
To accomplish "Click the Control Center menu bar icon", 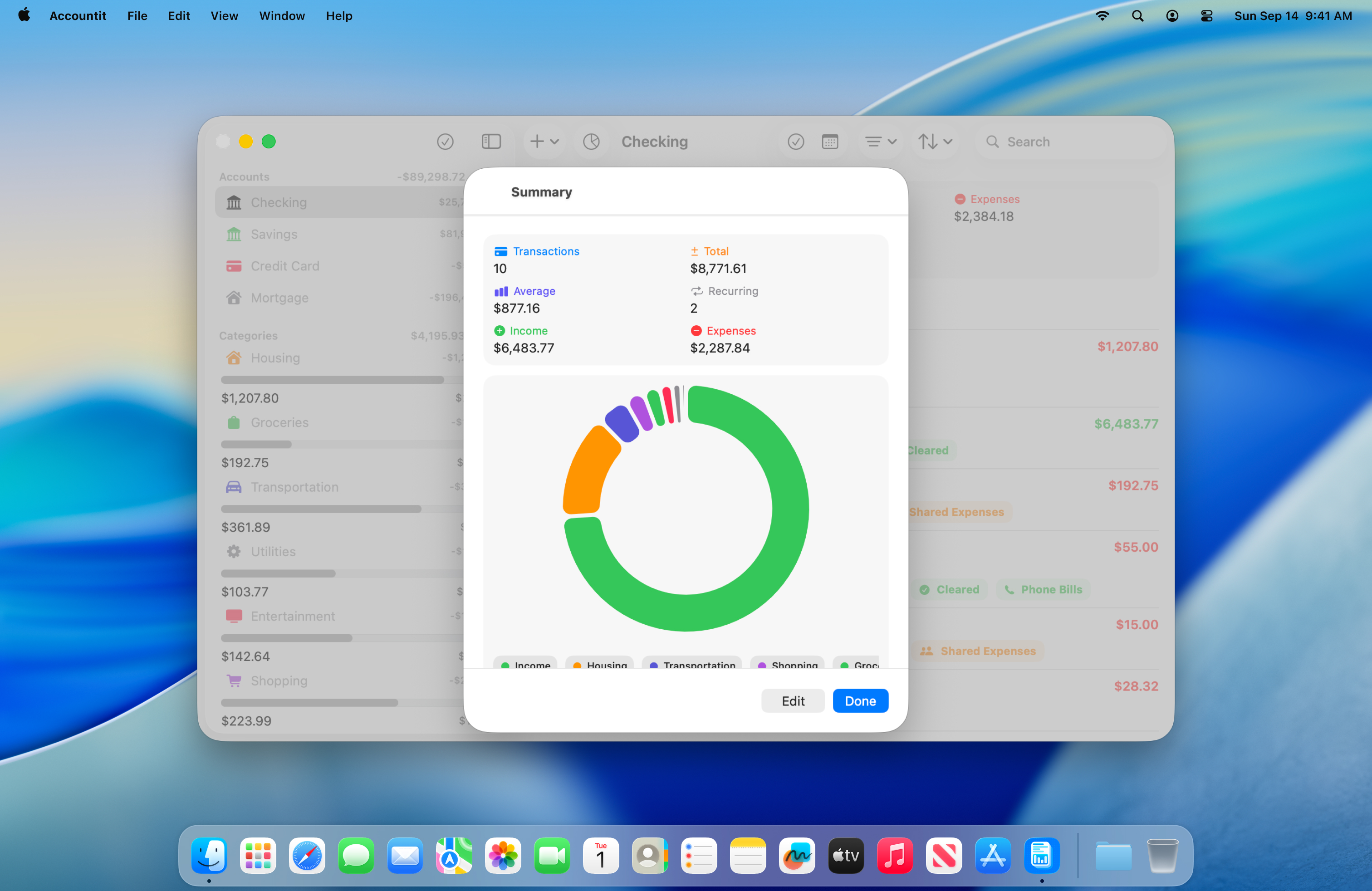I will [x=1206, y=15].
